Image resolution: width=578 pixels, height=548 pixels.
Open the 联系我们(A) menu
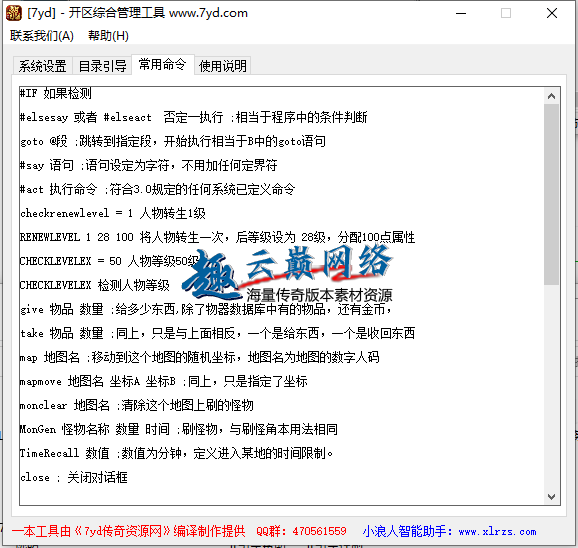click(x=42, y=36)
